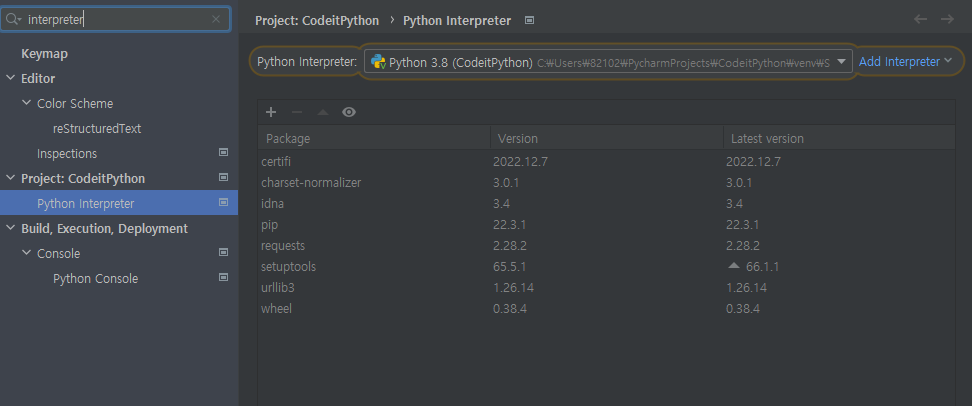This screenshot has height=406, width=972.
Task: Open Inspections settings page
Action: tap(67, 153)
